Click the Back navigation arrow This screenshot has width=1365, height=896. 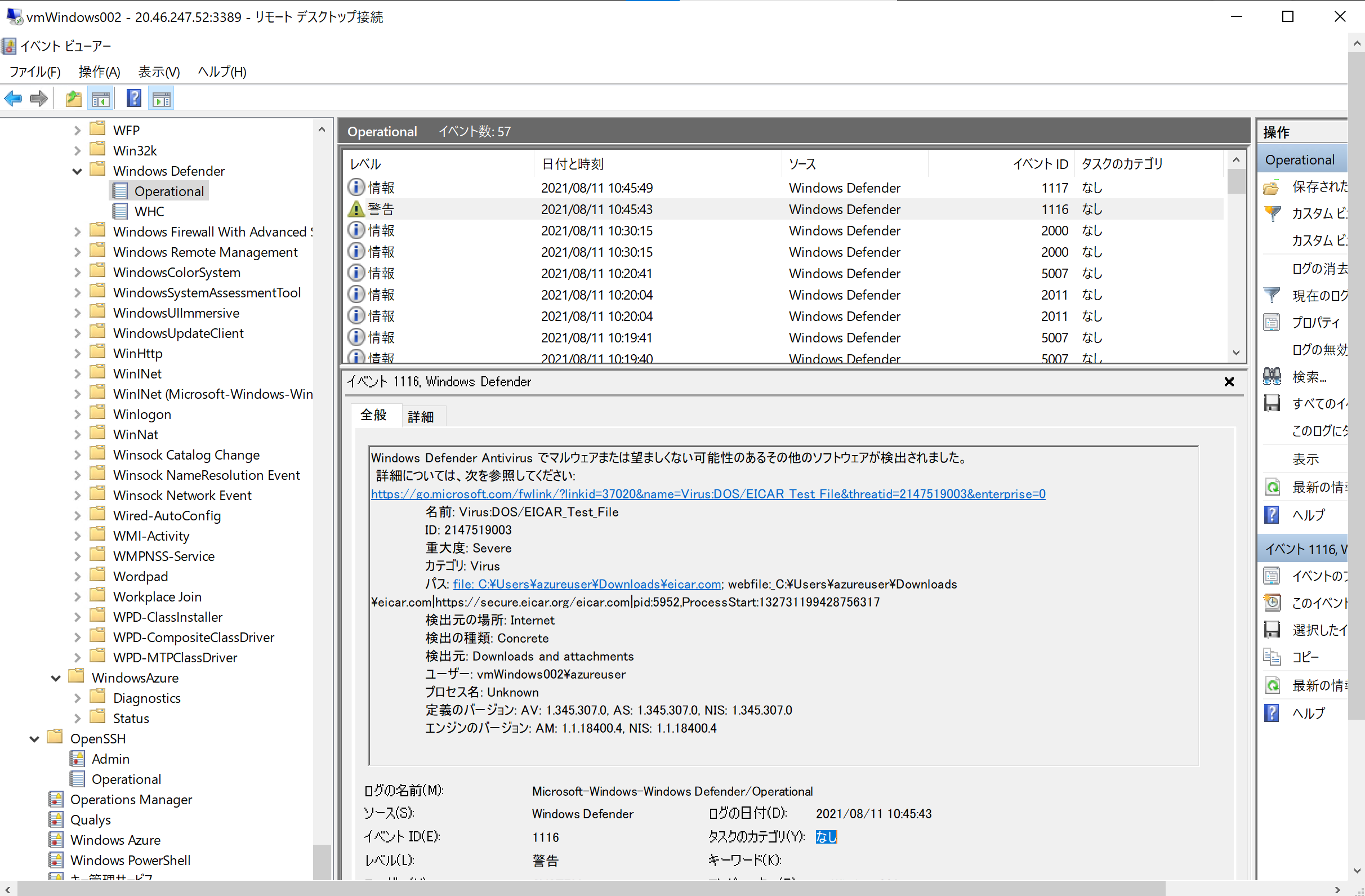tap(12, 98)
